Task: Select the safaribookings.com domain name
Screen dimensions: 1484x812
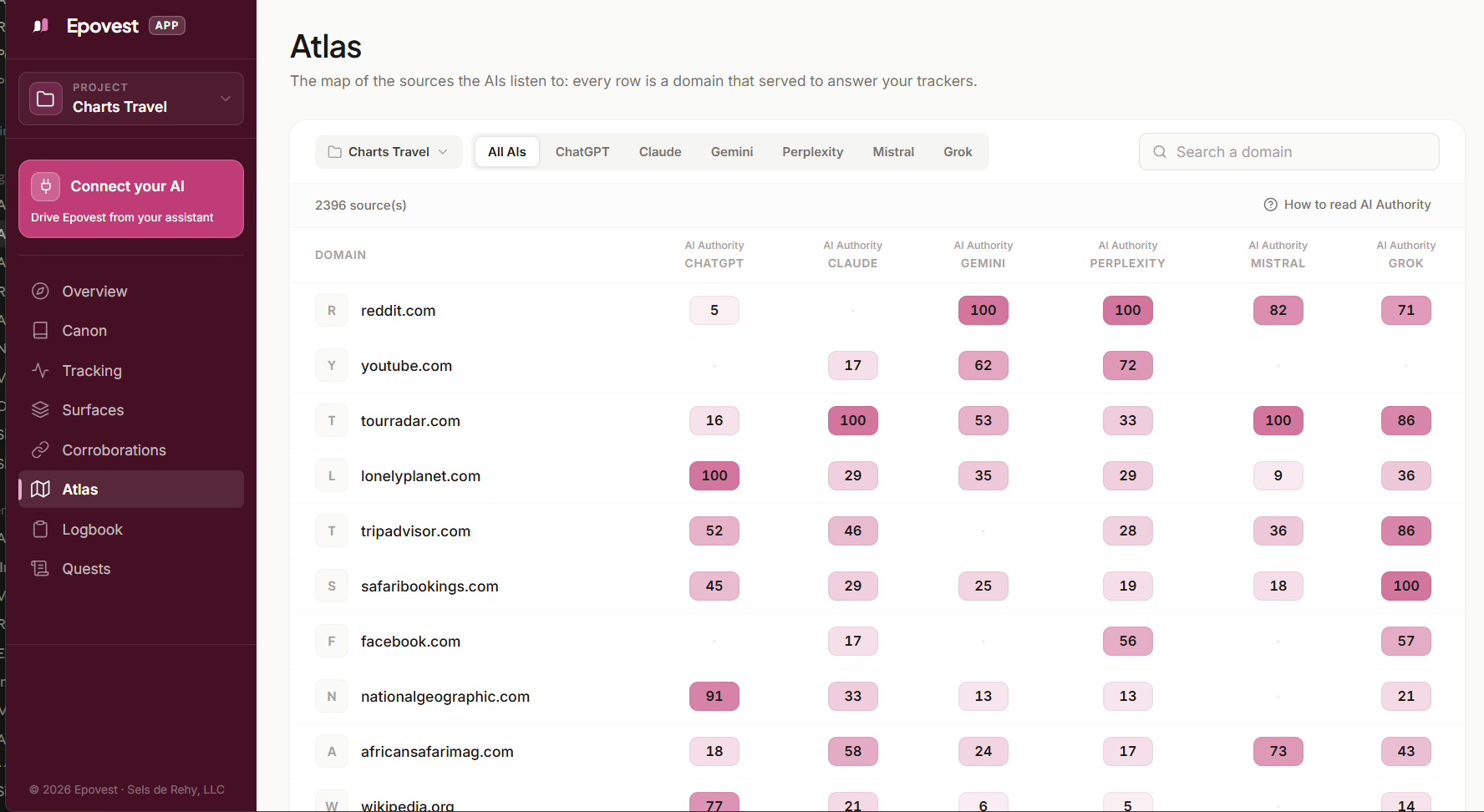Action: (x=429, y=586)
